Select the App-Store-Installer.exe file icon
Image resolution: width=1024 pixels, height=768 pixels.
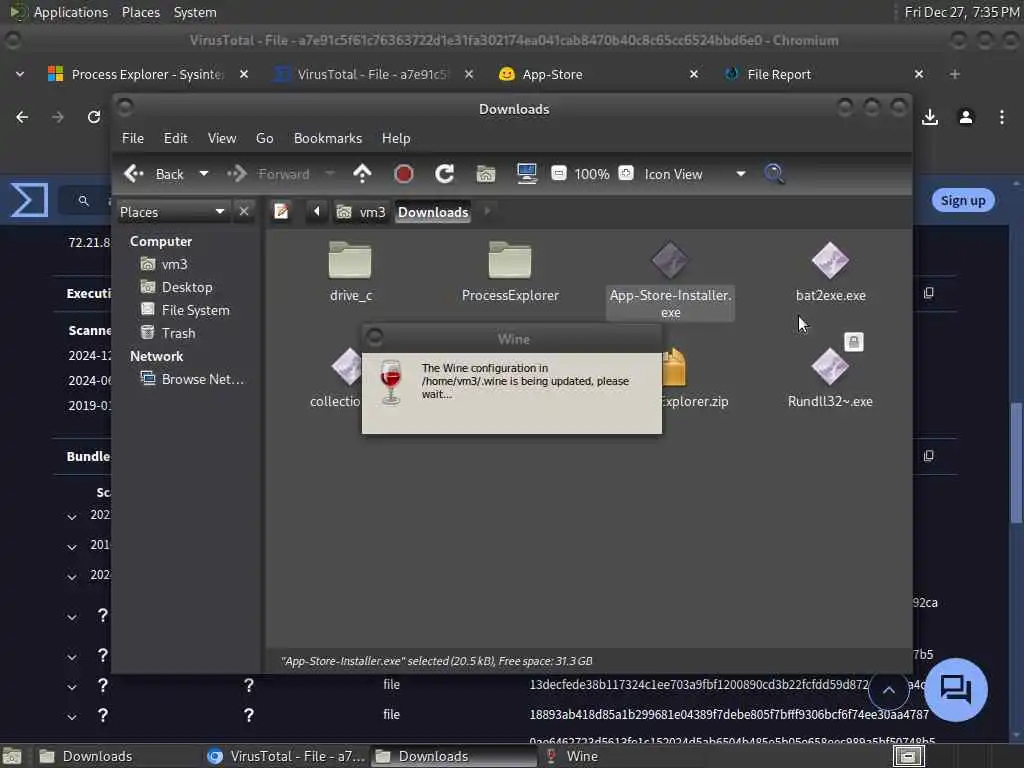pos(670,260)
